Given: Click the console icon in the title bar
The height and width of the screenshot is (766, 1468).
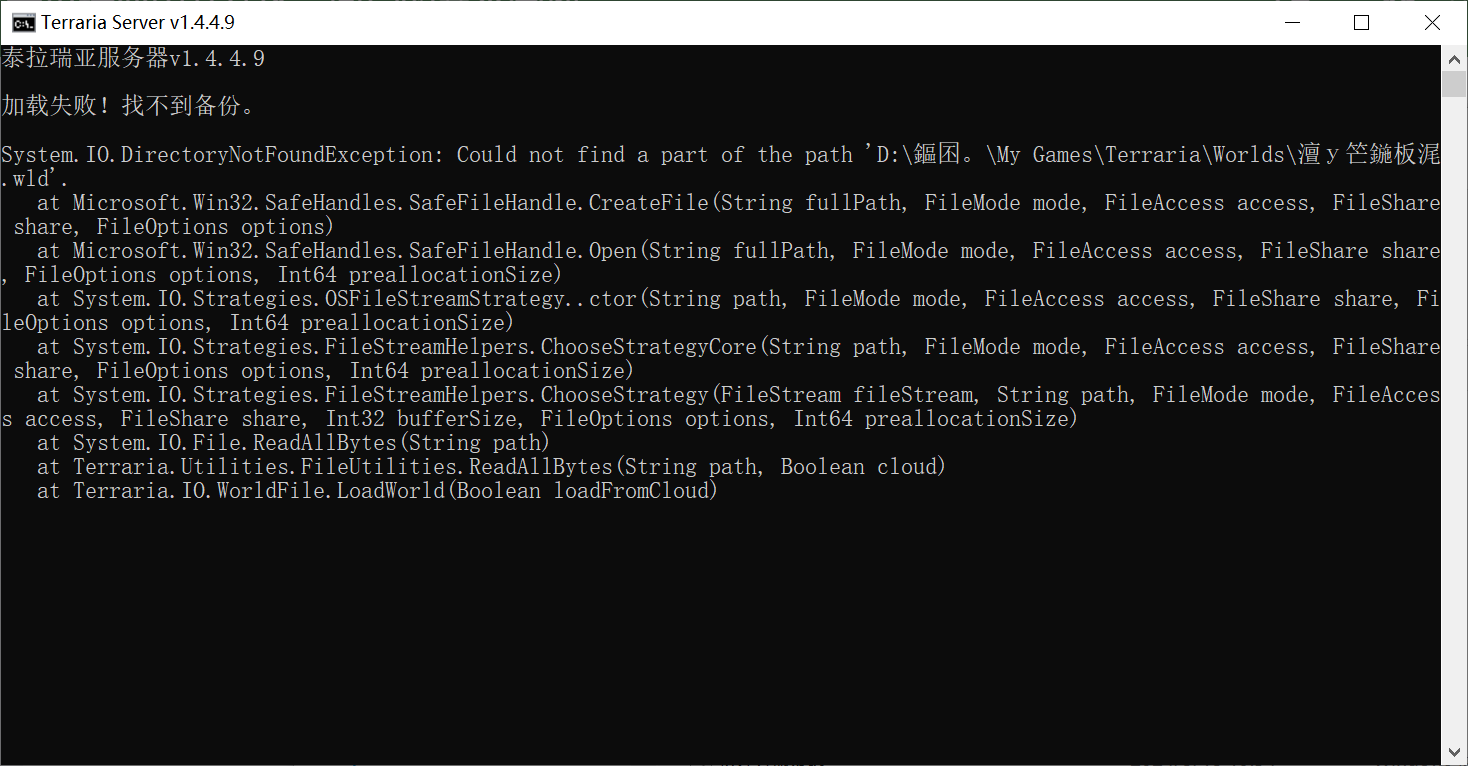Looking at the screenshot, I should 24,23.
